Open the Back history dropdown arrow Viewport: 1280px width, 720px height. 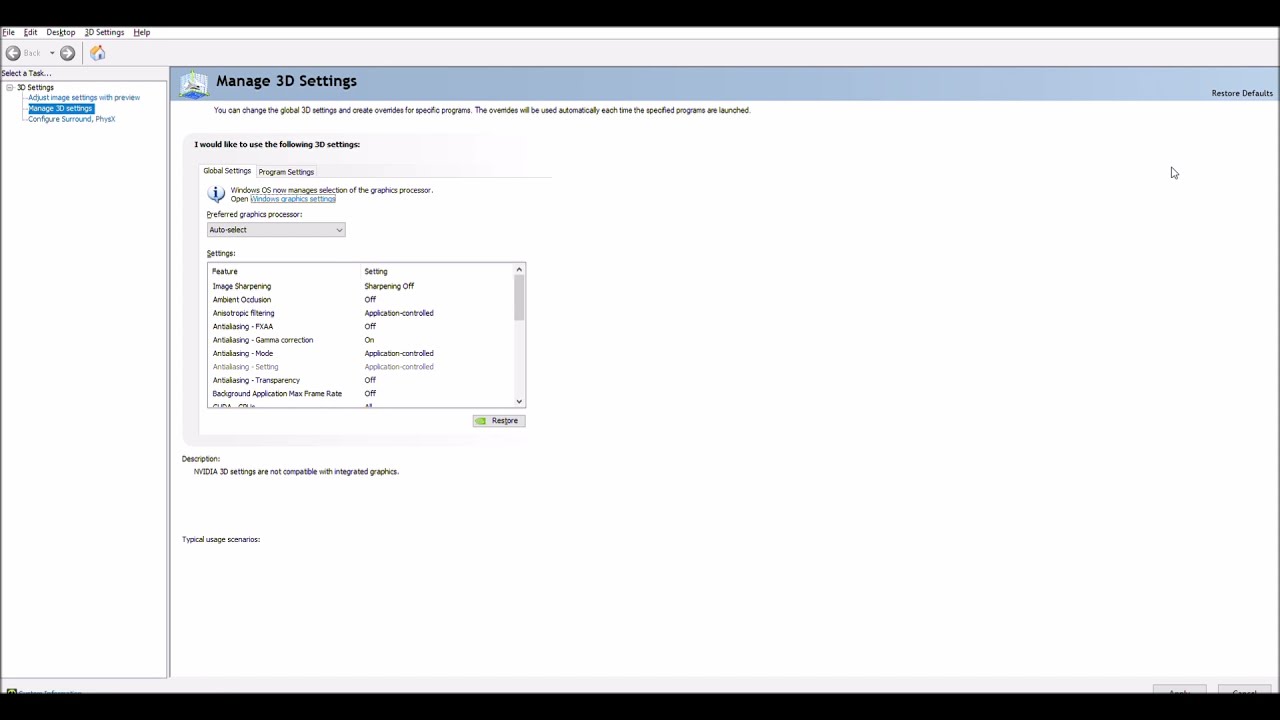[52, 53]
